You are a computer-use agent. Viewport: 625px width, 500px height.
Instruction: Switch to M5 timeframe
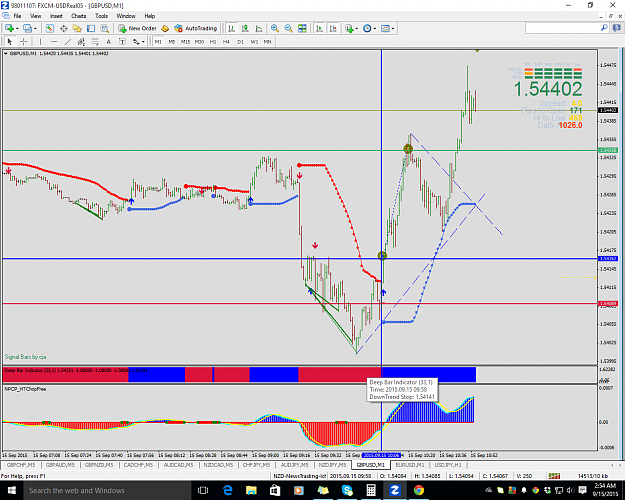[172, 41]
